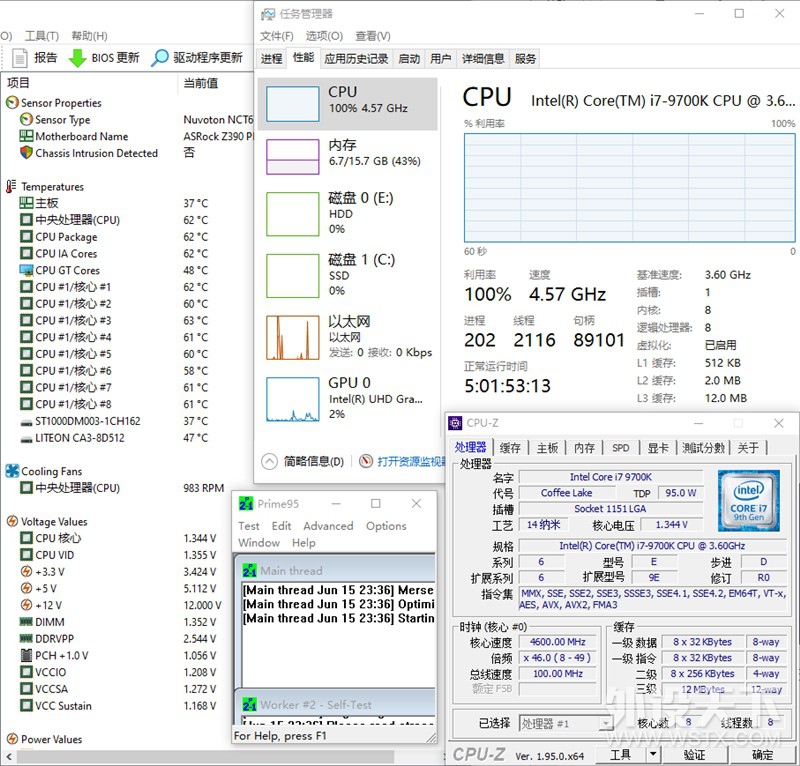Open the Task Manager Services (服务) tab
This screenshot has height=766, width=800.
(525, 59)
